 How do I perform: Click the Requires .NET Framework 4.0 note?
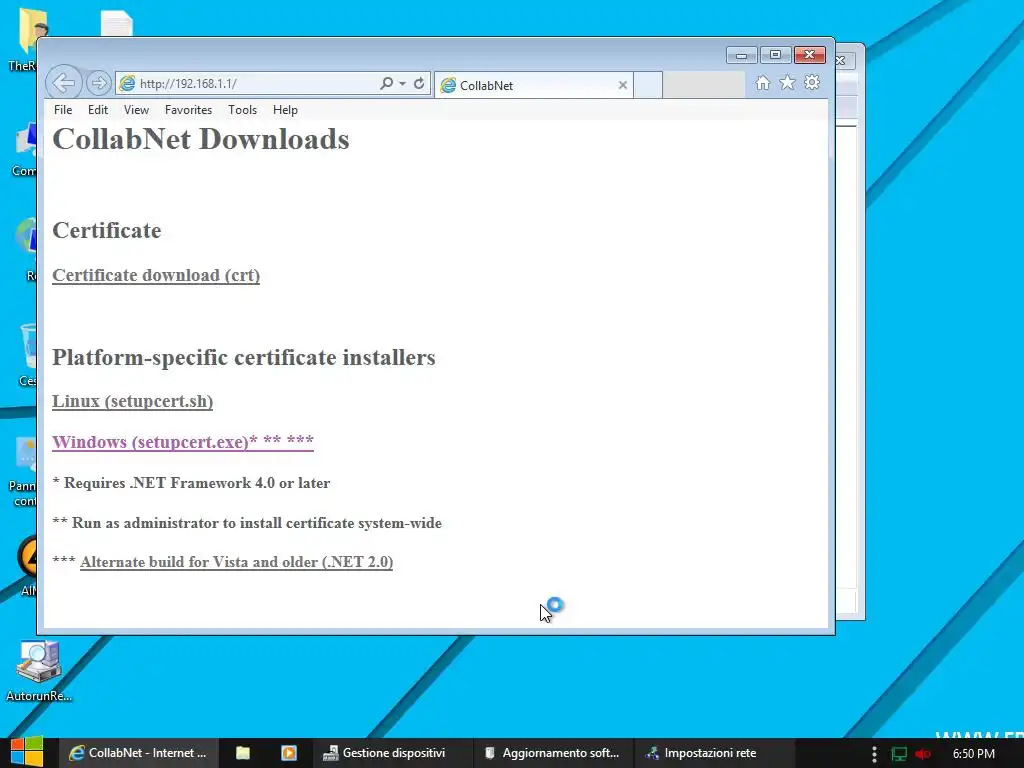click(191, 483)
